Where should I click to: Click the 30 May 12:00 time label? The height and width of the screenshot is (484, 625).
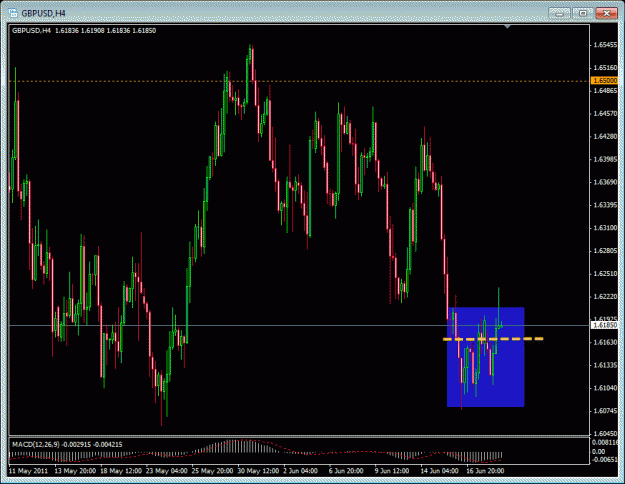click(x=258, y=471)
